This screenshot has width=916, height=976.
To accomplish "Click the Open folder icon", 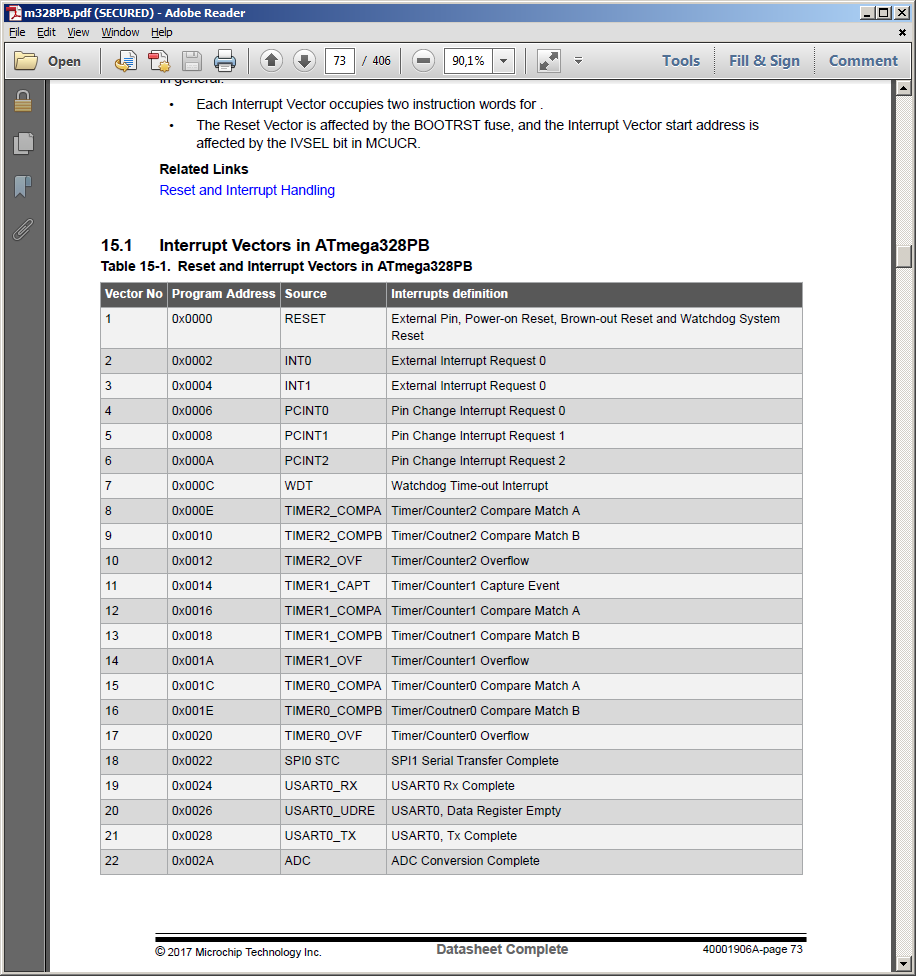I will pos(26,61).
